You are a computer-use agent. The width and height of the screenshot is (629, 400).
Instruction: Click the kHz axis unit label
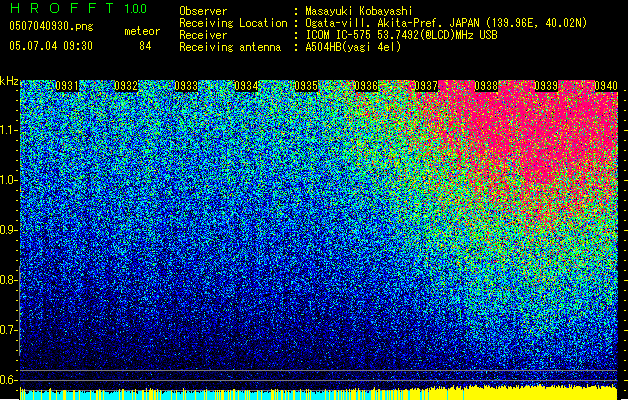pos(9,81)
